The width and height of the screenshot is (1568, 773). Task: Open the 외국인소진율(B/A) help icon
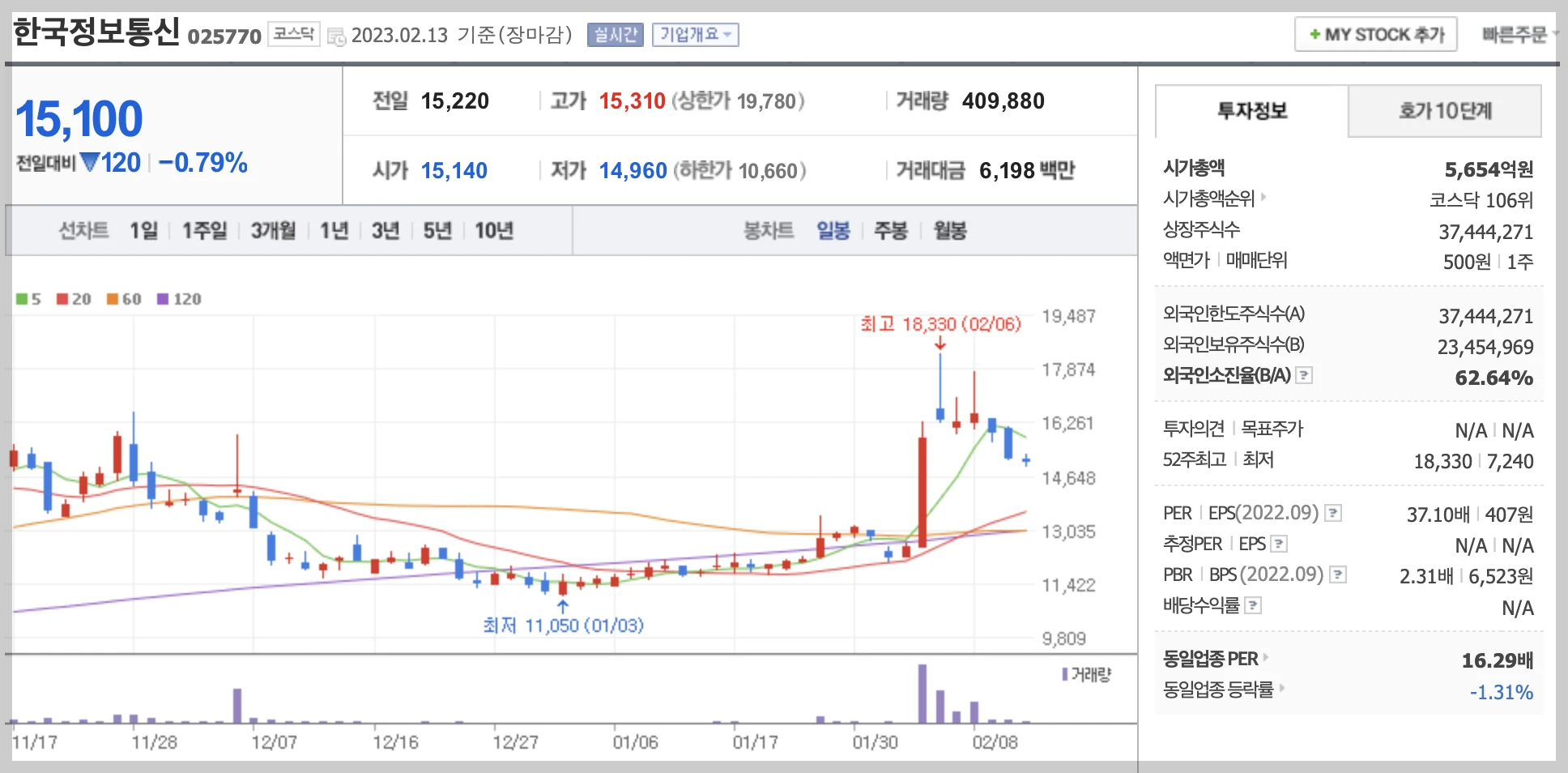click(1304, 375)
